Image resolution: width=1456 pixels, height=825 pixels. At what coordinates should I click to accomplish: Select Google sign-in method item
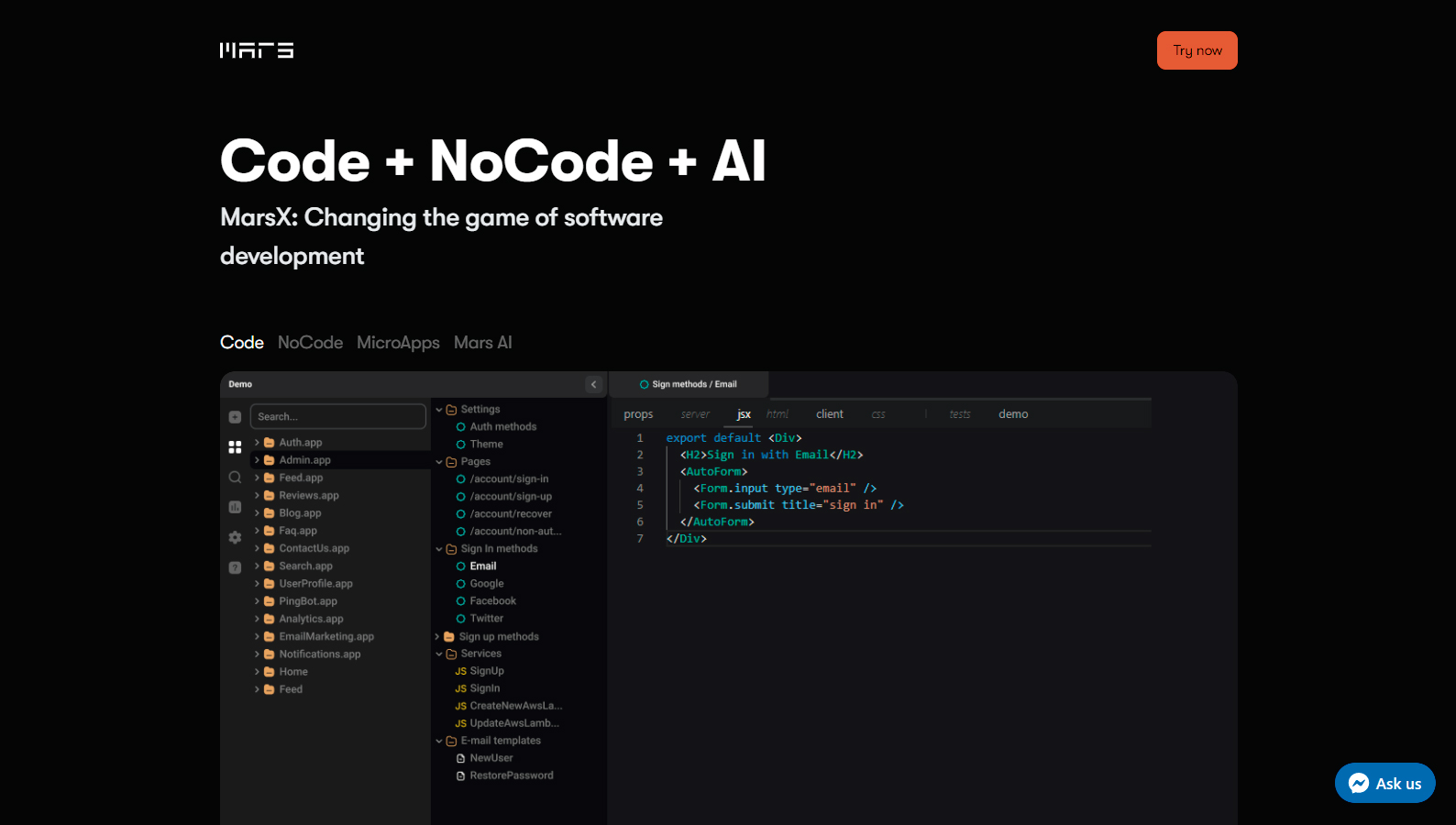[486, 584]
